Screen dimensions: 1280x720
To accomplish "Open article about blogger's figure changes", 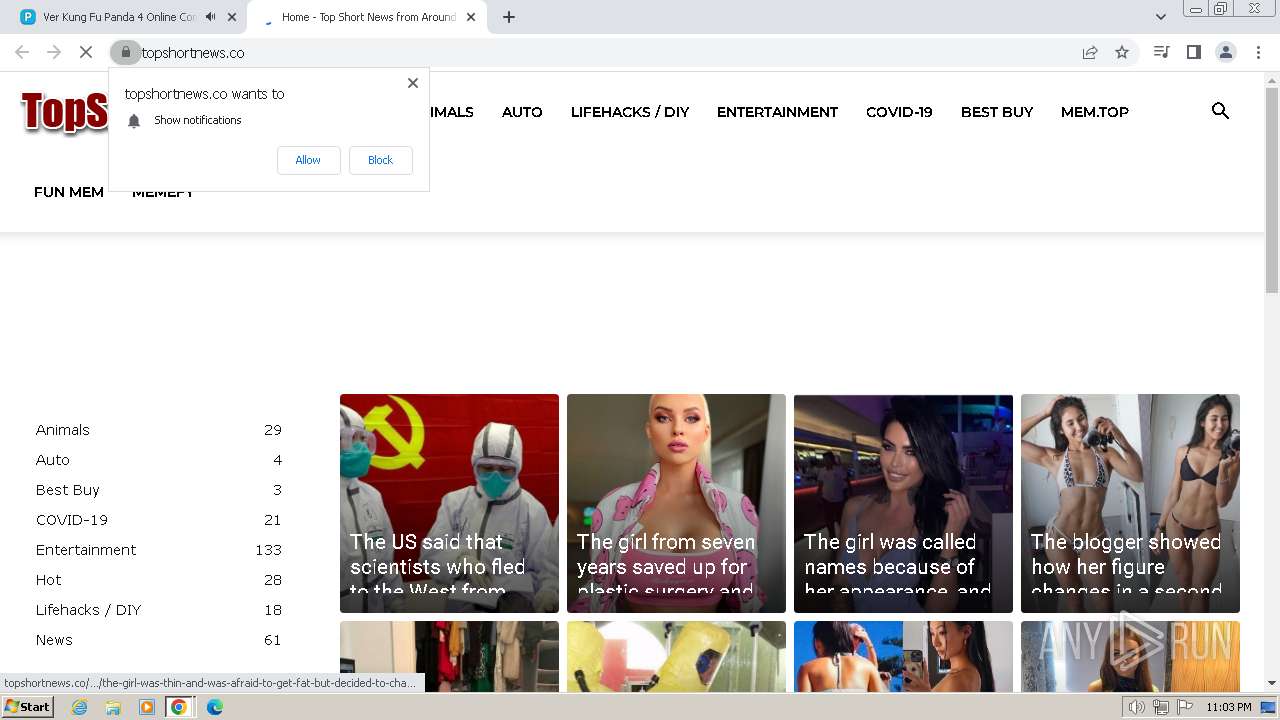I will coord(1130,503).
